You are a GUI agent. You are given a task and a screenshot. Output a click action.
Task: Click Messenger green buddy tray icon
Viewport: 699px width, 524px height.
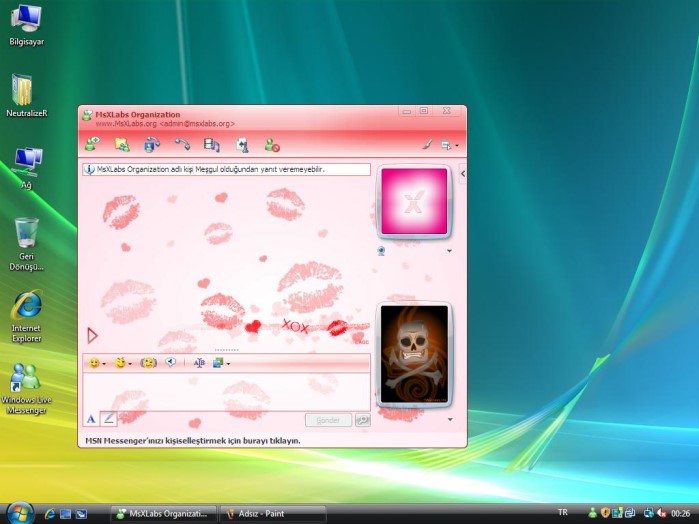pos(592,513)
